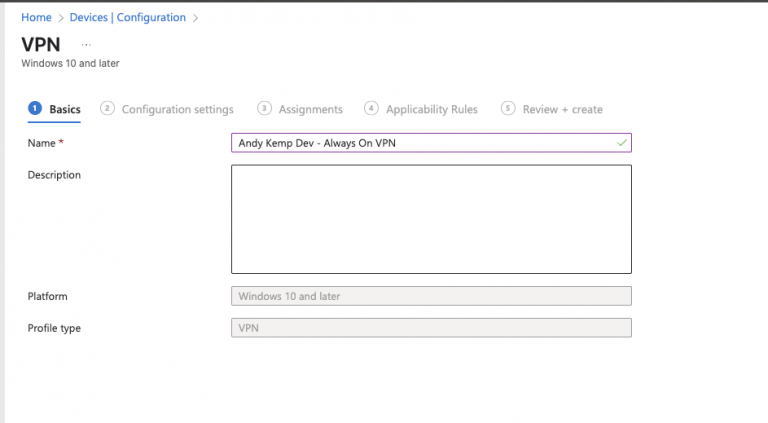
Task: Open the Assignments tab
Action: click(x=310, y=109)
